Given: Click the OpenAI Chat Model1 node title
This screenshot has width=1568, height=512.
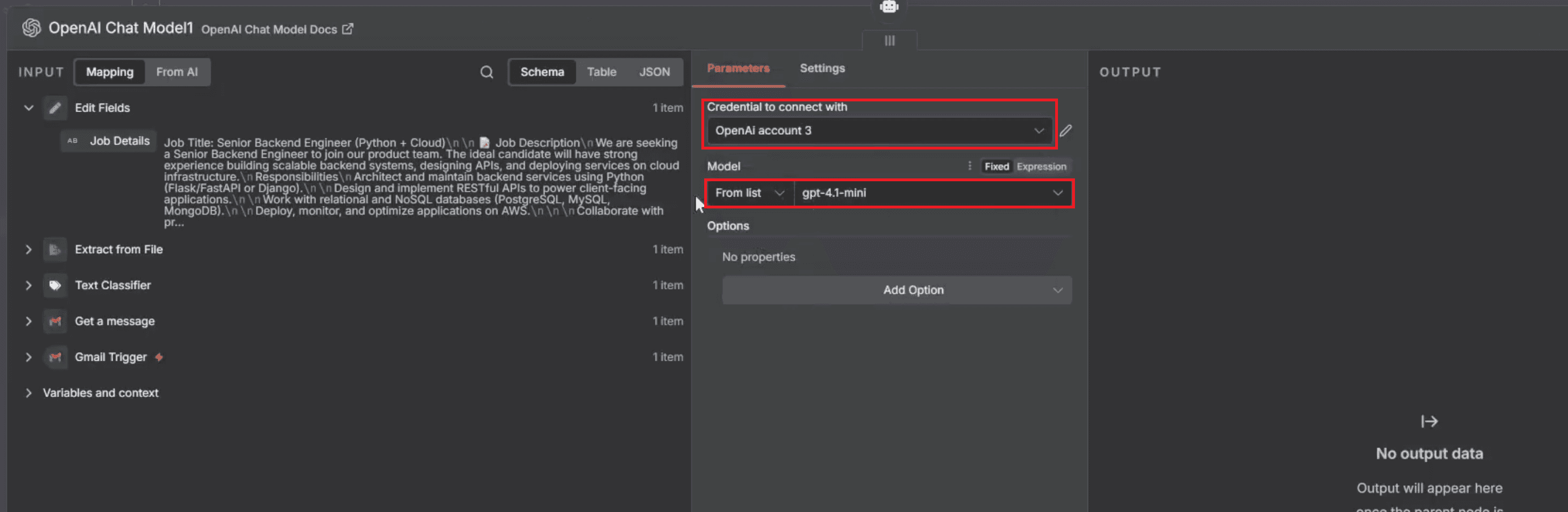Looking at the screenshot, I should [x=121, y=28].
